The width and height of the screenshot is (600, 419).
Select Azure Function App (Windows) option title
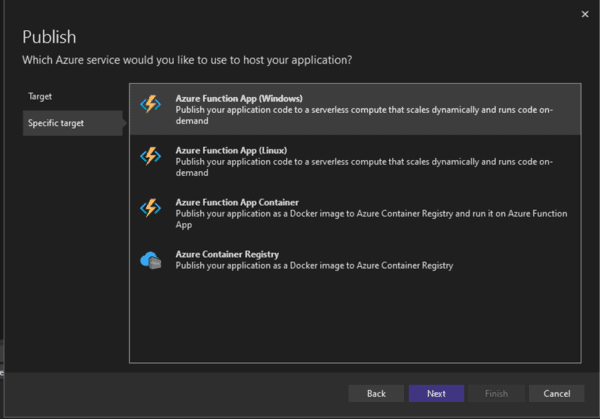(239, 98)
